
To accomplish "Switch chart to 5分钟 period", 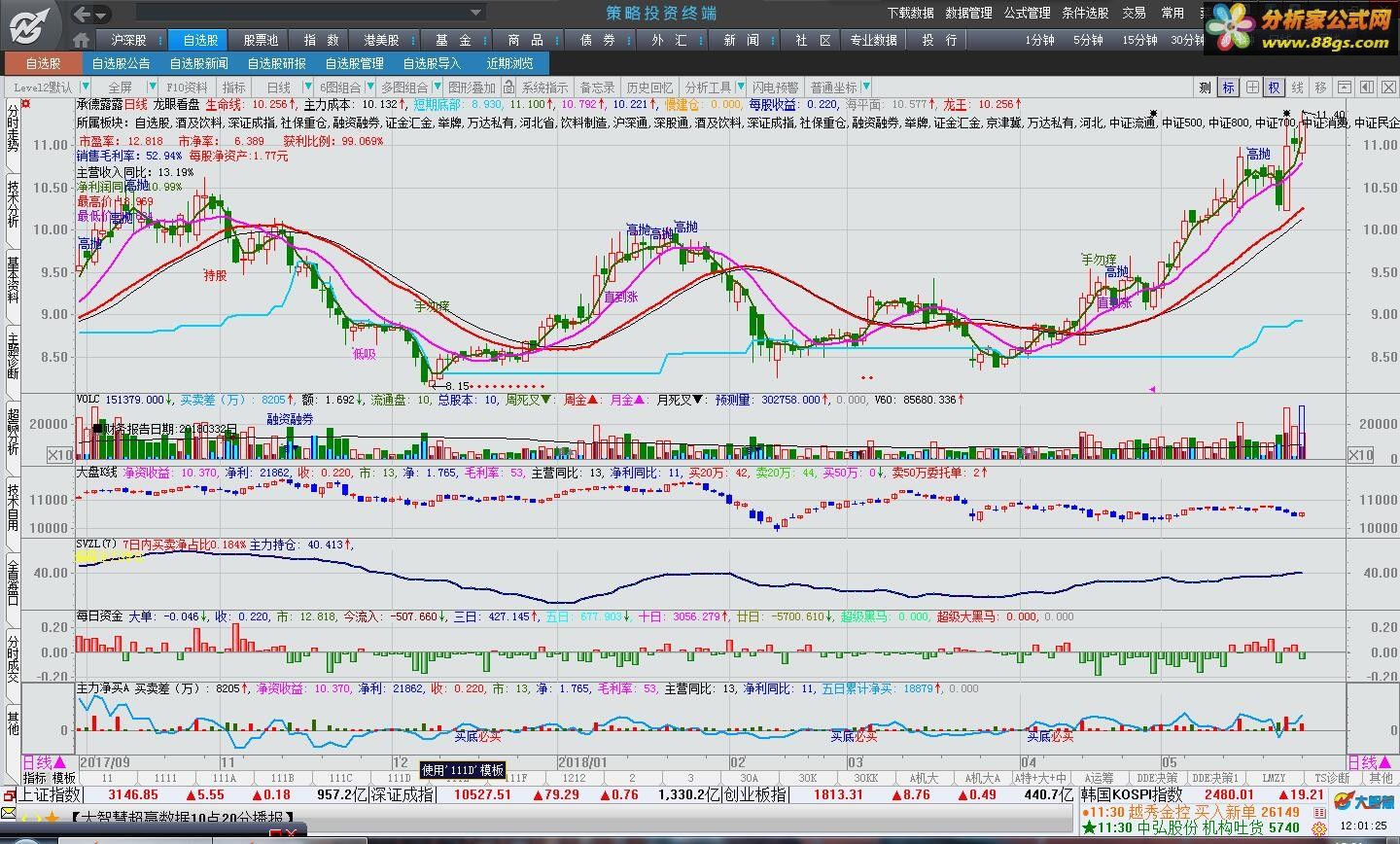I will click(x=1088, y=40).
